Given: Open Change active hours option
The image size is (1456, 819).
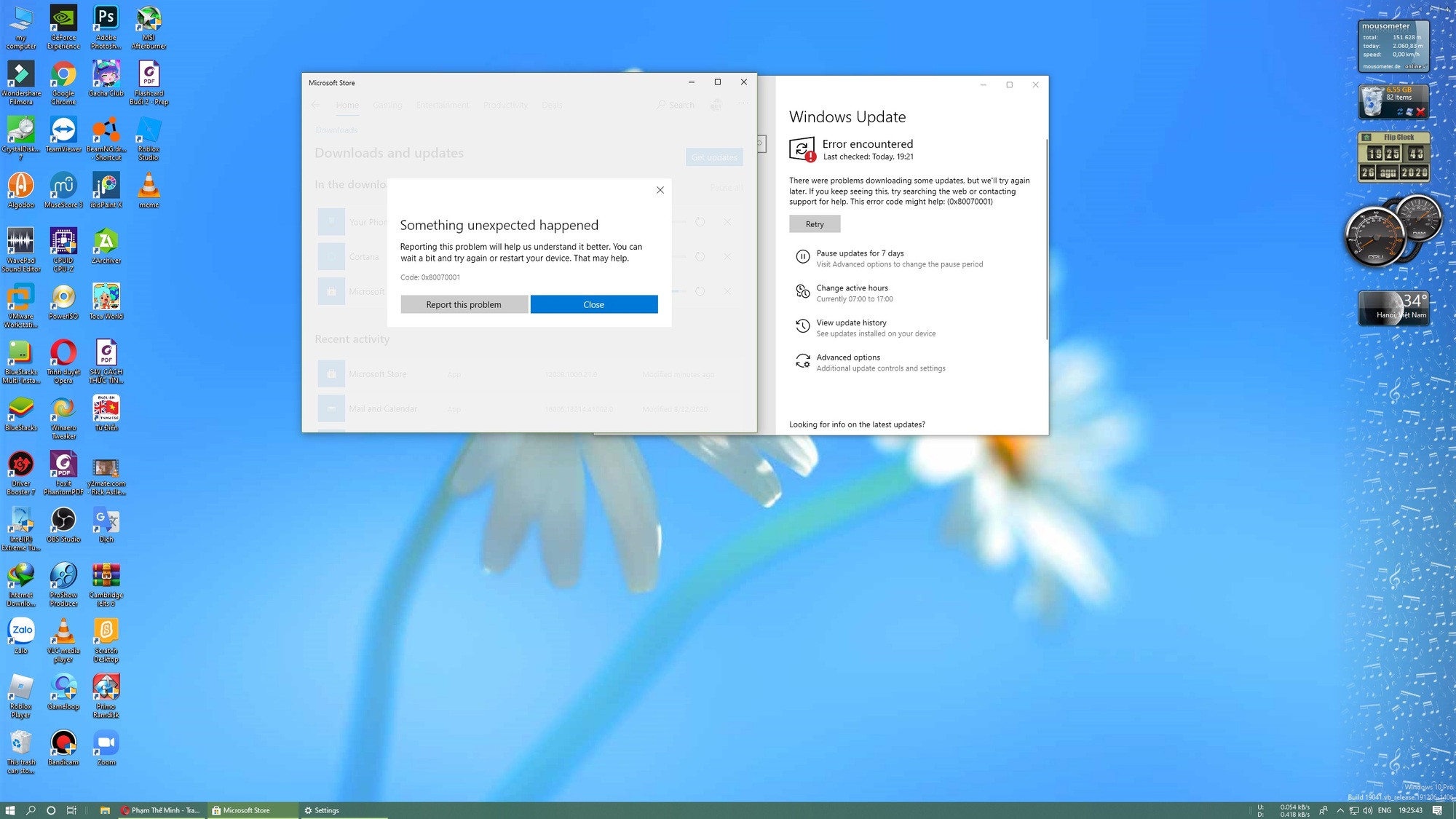Looking at the screenshot, I should (844, 293).
